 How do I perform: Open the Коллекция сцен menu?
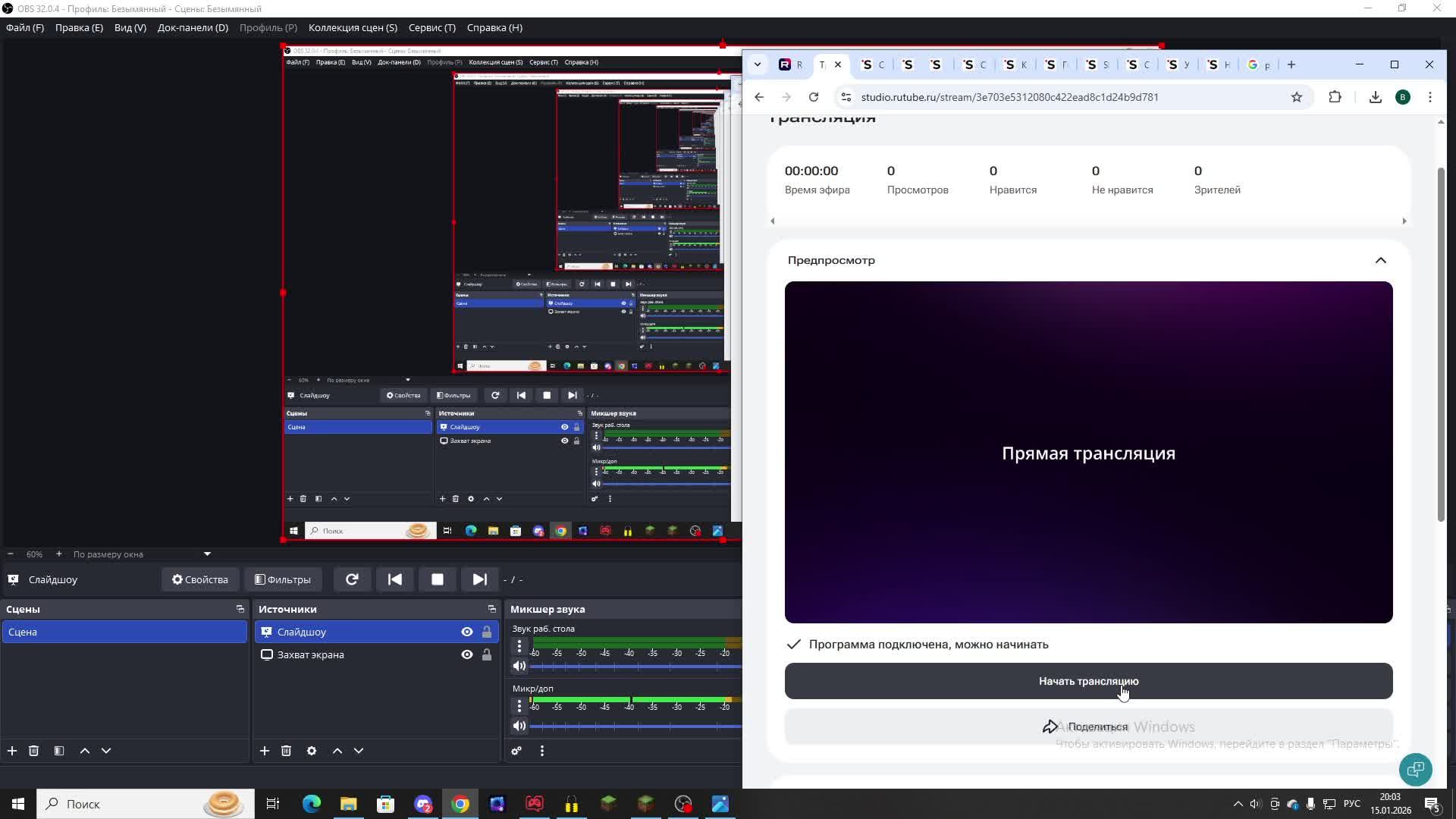click(x=353, y=27)
